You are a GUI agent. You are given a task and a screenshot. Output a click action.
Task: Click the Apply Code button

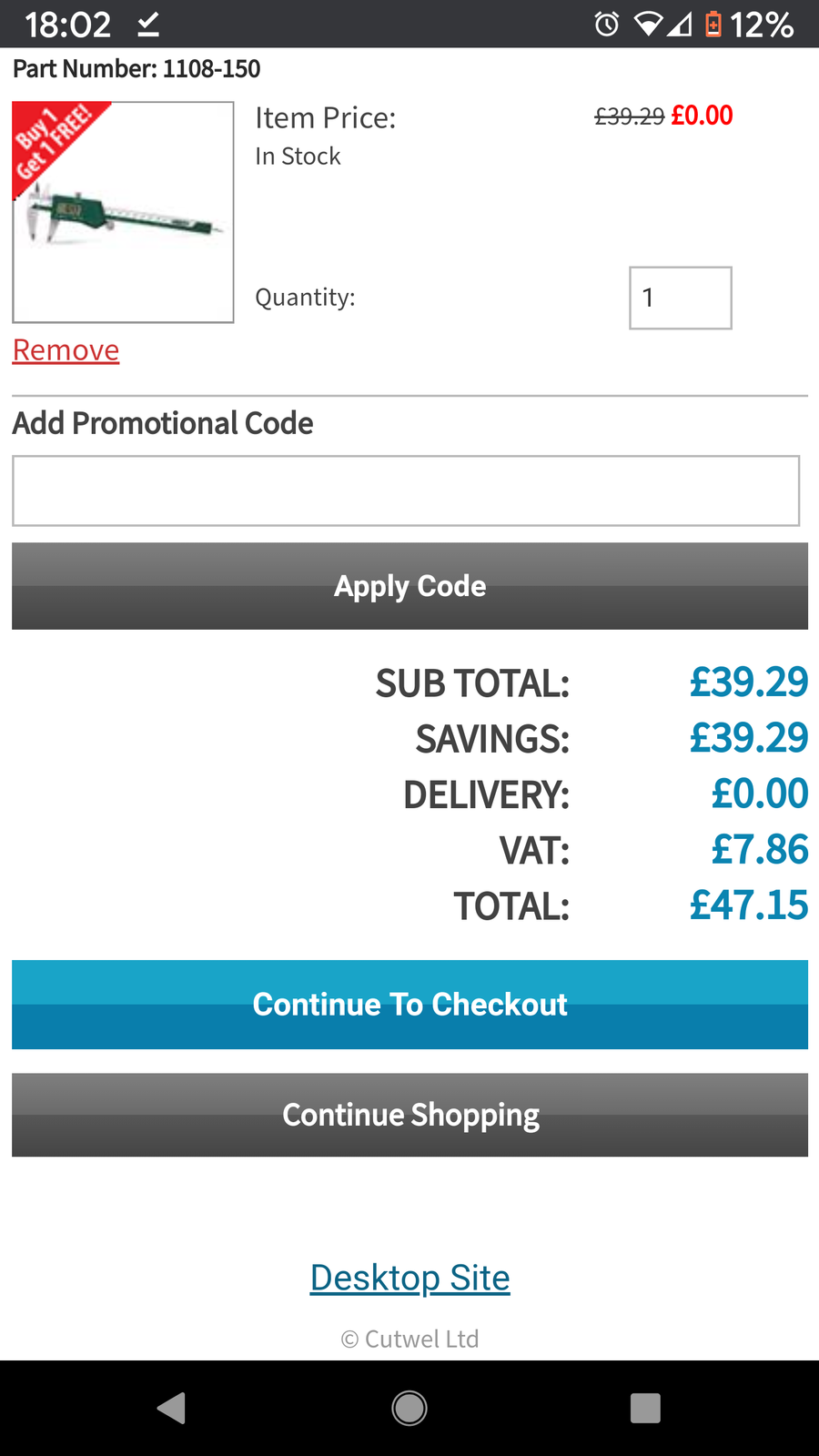[409, 586]
